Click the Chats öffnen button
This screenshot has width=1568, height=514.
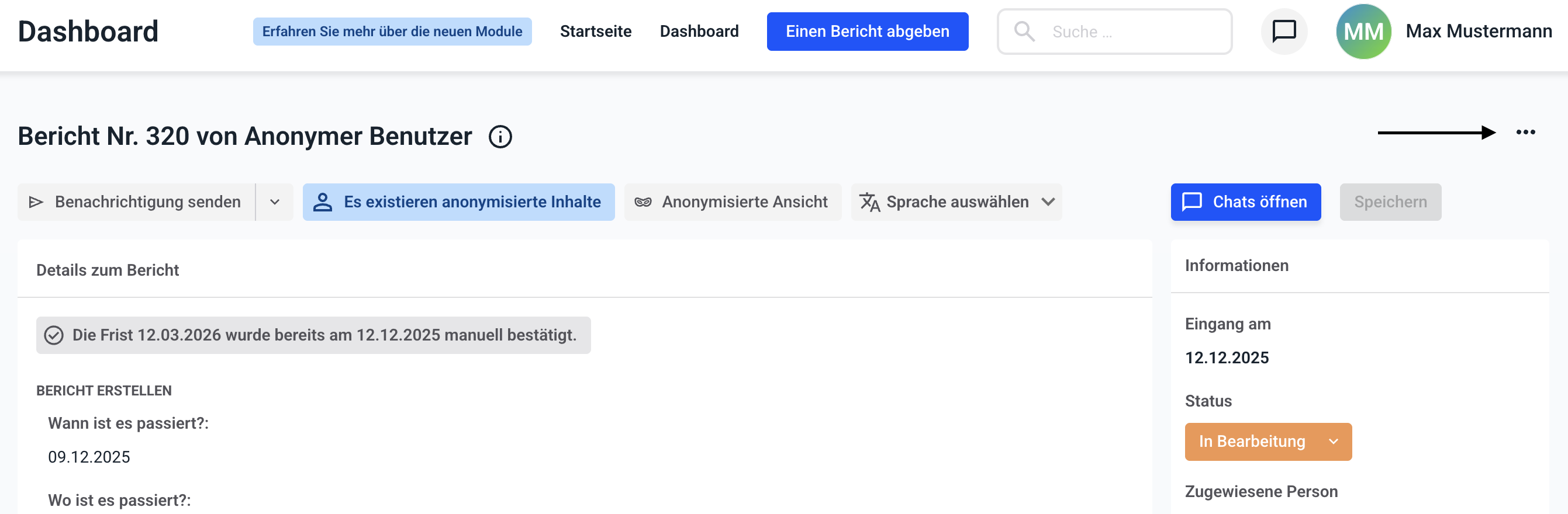click(x=1245, y=202)
